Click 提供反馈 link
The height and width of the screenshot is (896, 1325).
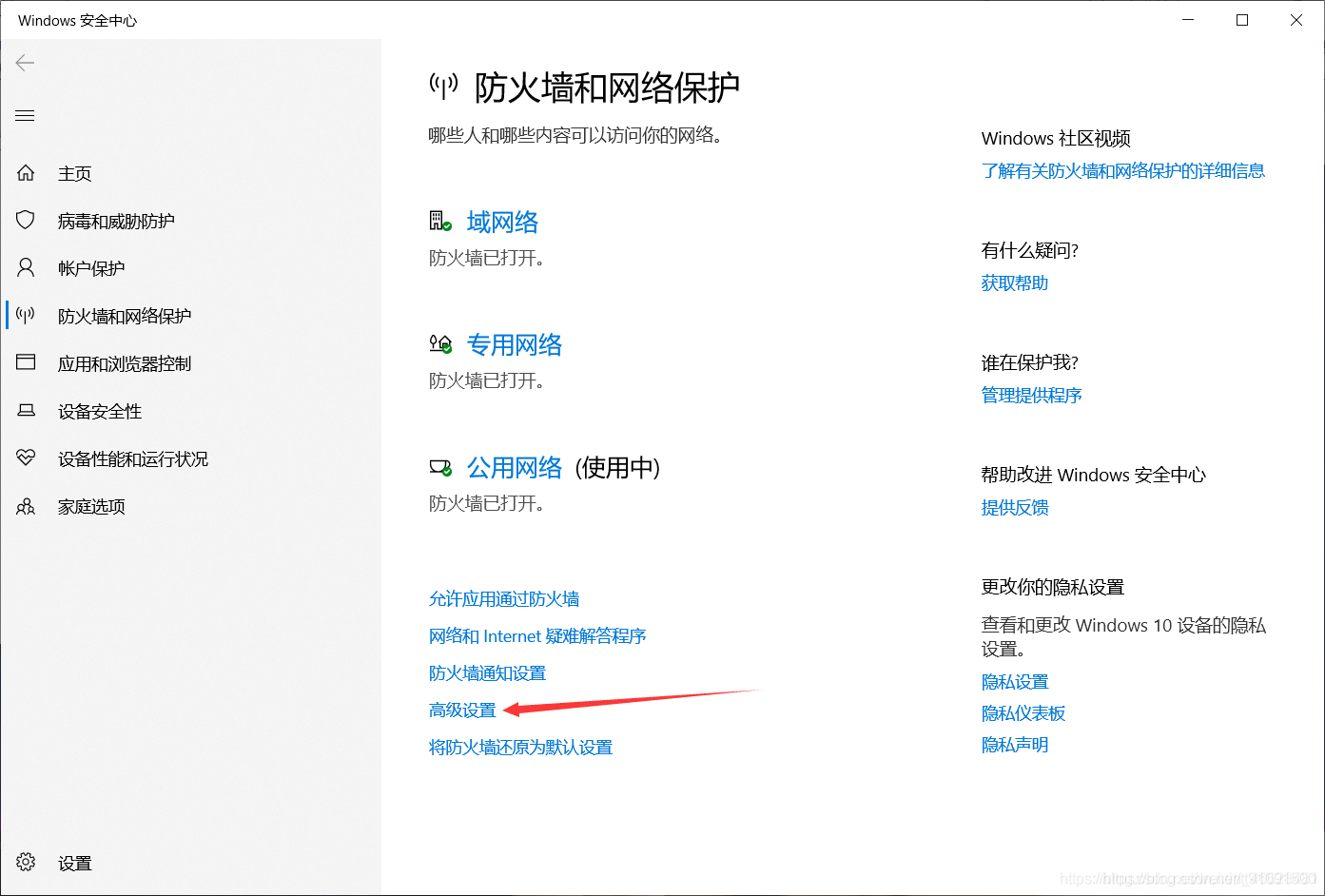click(x=1015, y=508)
